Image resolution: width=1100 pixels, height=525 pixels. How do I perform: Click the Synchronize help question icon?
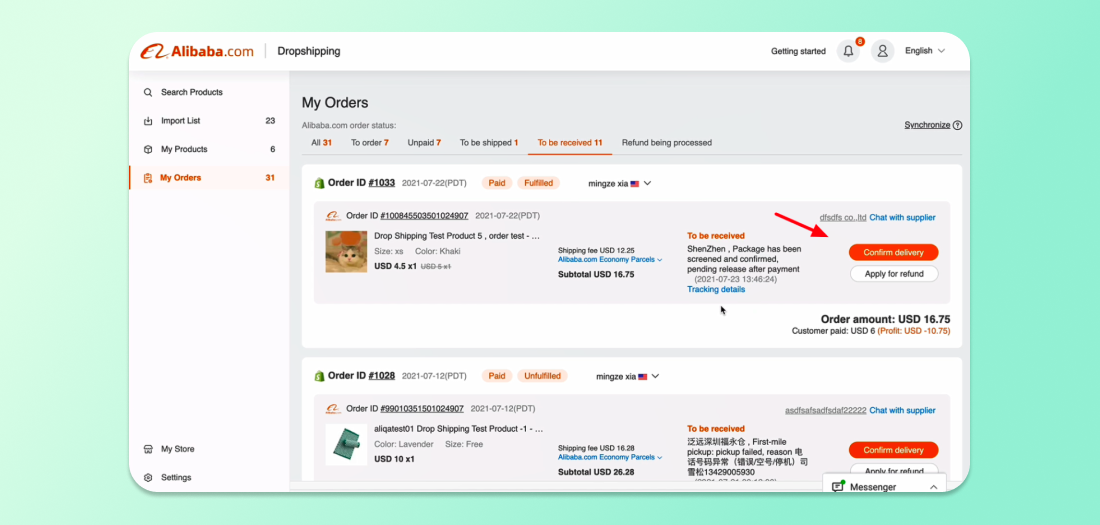coord(958,126)
